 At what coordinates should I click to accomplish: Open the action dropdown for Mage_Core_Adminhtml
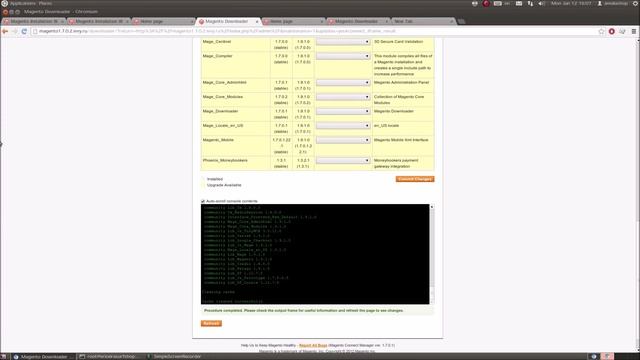coord(343,82)
